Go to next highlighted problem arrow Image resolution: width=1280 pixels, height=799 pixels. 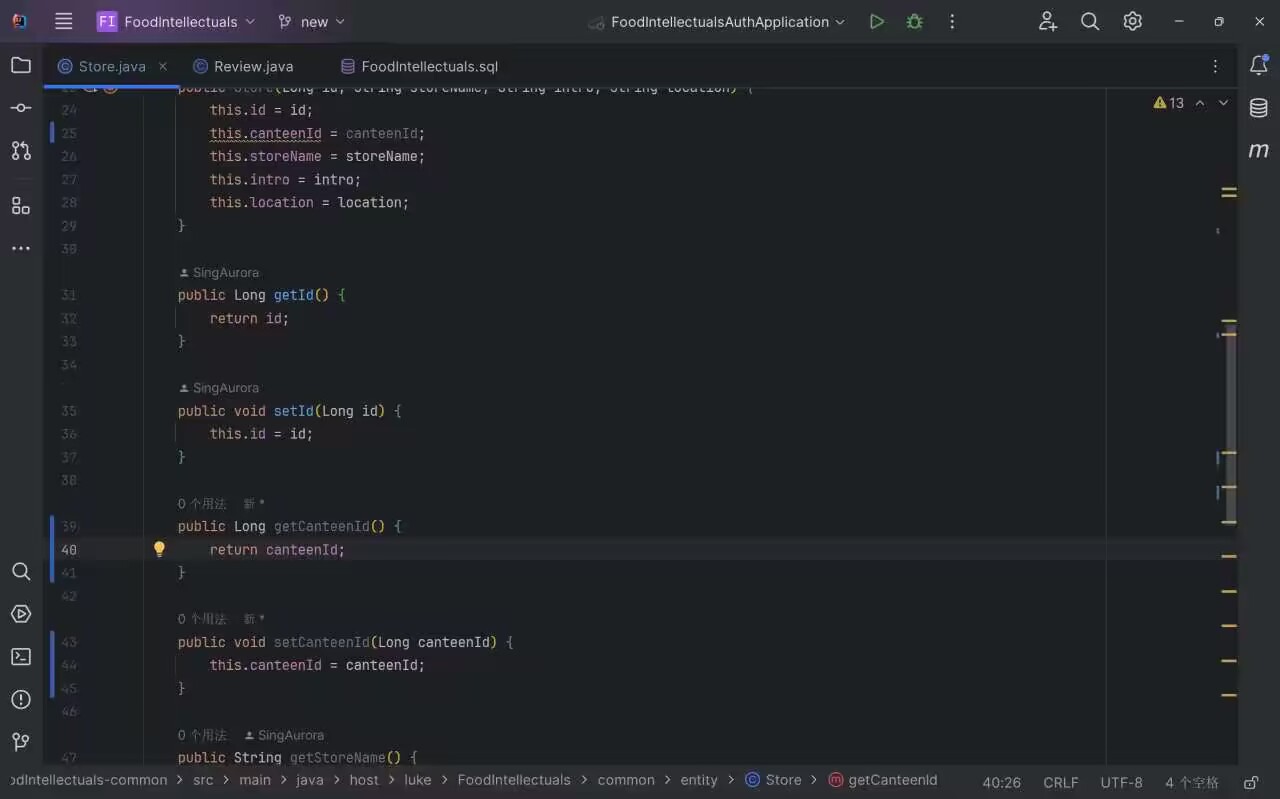(1223, 103)
